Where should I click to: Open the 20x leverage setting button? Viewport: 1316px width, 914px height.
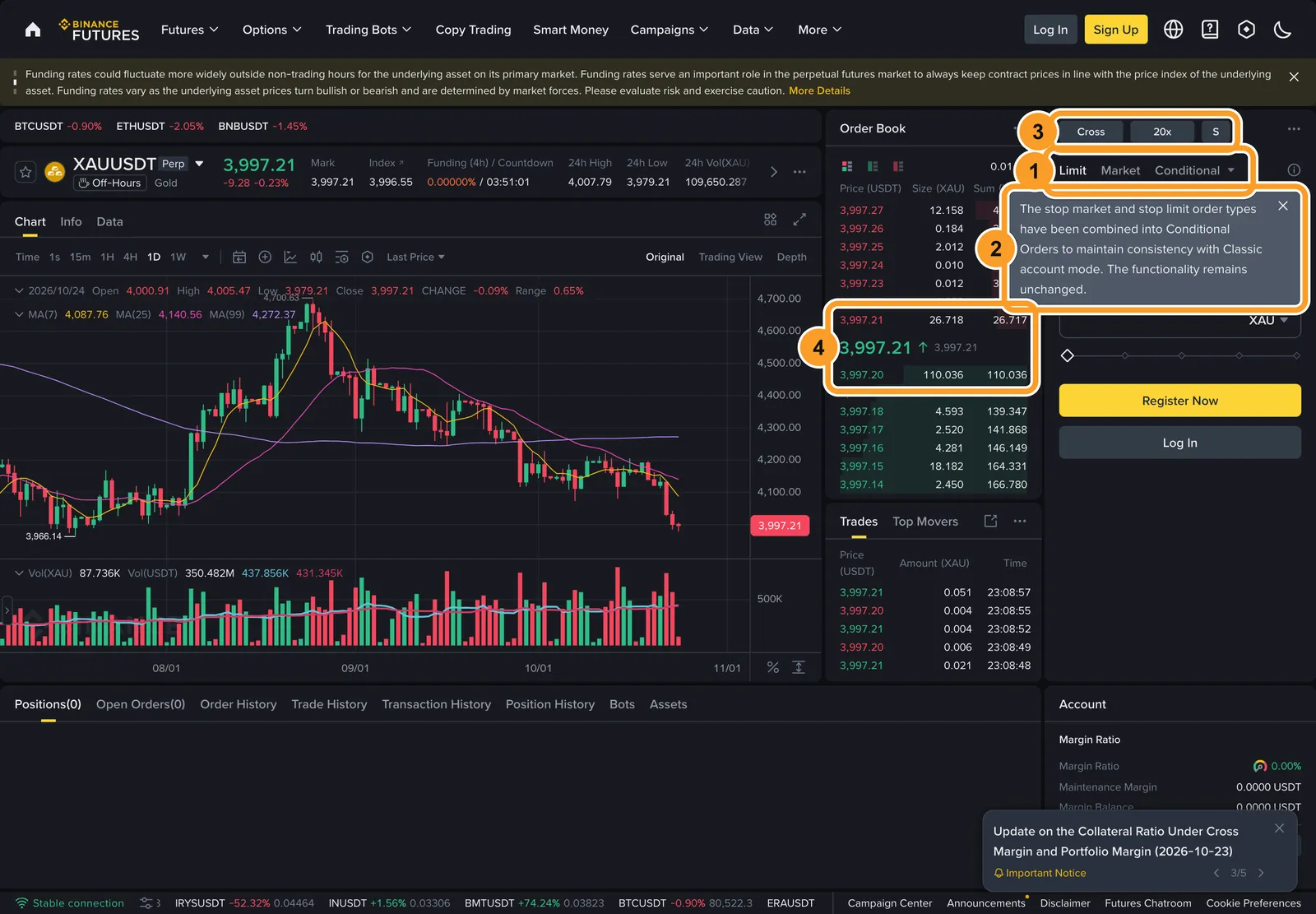[1162, 132]
